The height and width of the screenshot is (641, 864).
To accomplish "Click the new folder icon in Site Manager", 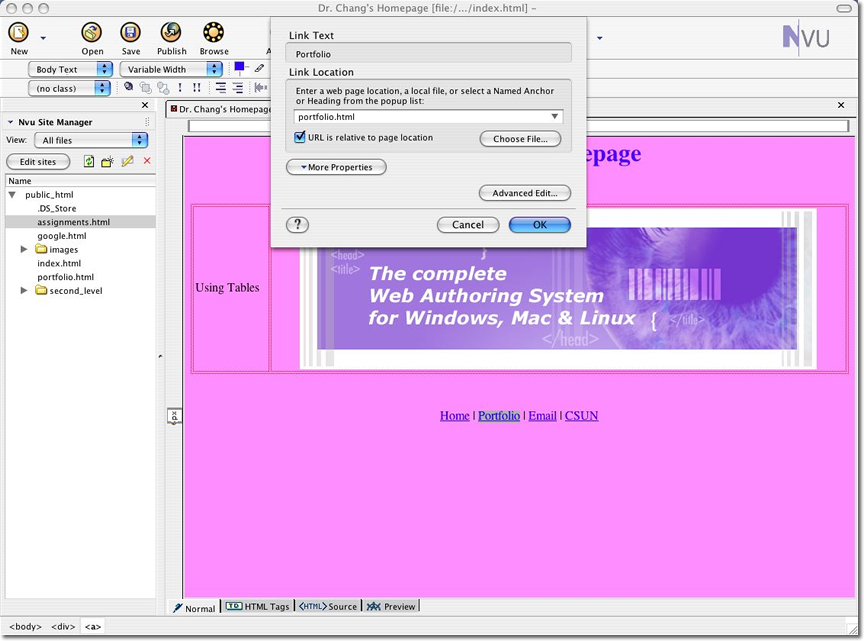I will click(107, 161).
